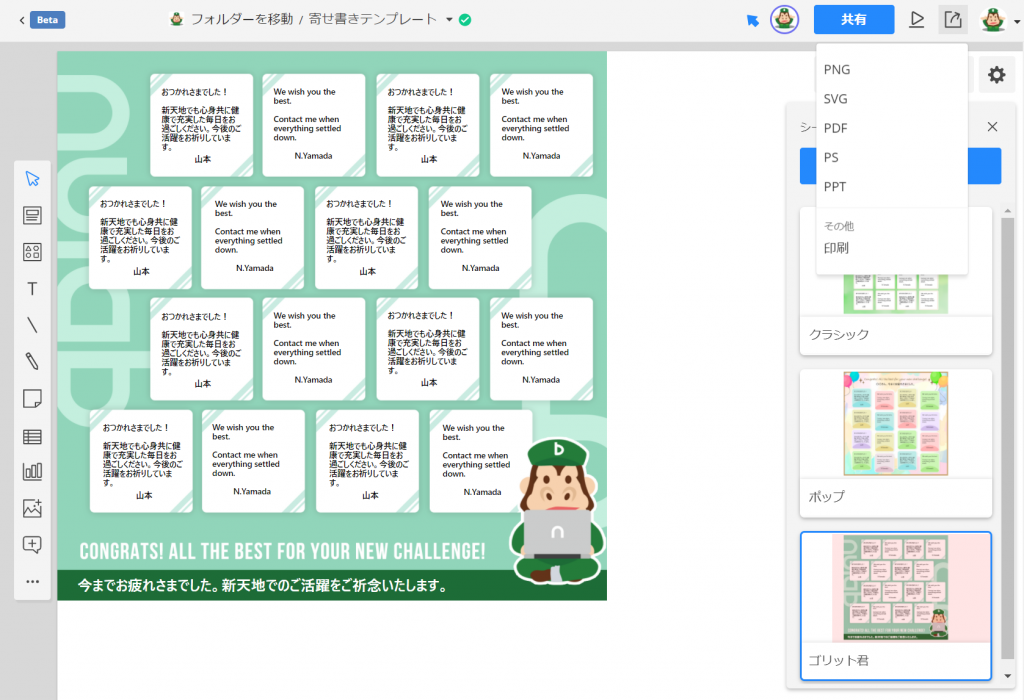Choose the Line drawing tool

click(x=32, y=325)
